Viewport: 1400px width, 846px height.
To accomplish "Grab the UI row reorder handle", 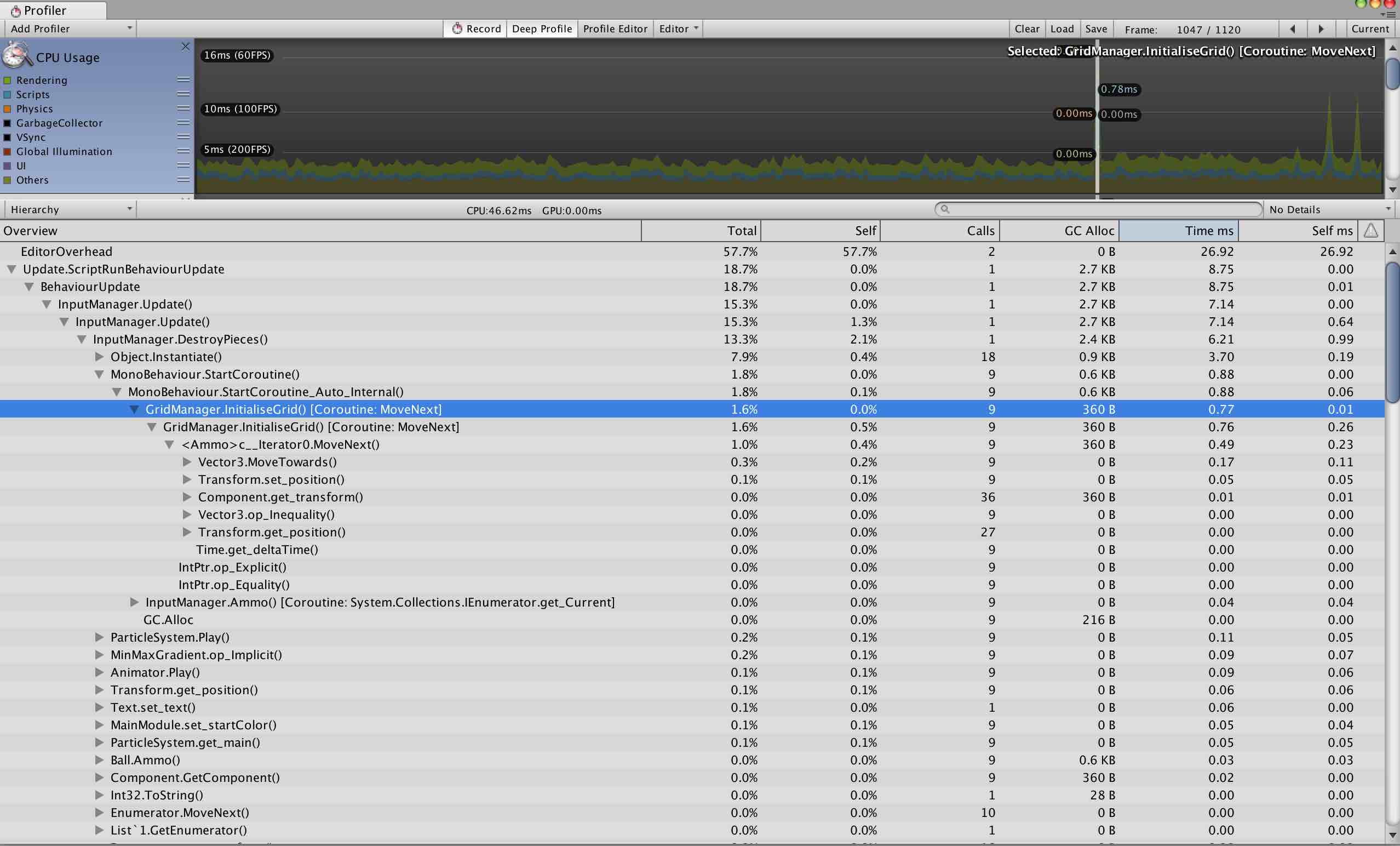I will coord(183,165).
